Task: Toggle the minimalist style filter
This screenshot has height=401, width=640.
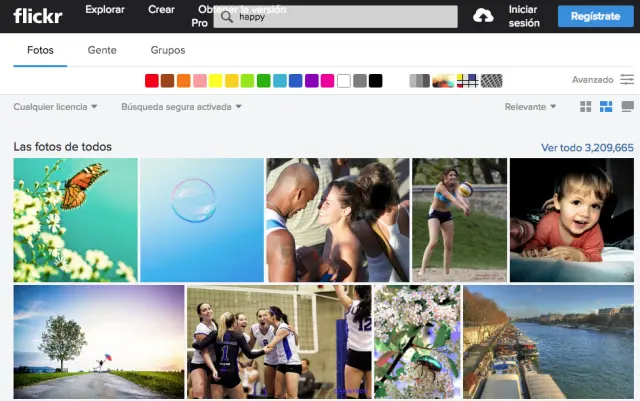Action: point(466,81)
